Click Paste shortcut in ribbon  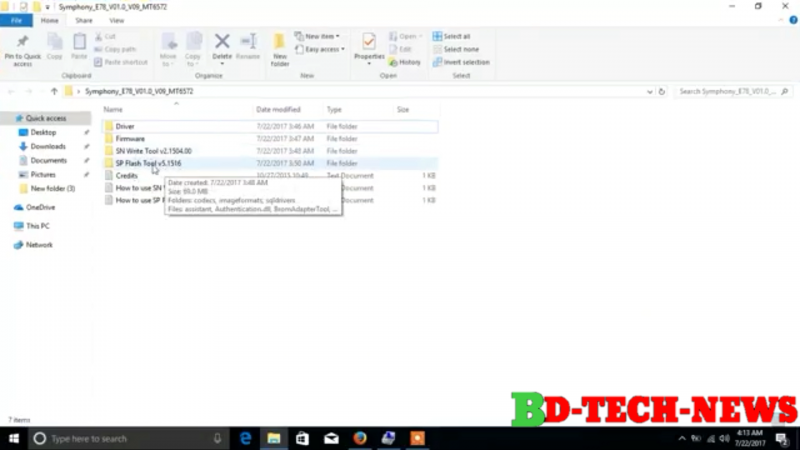click(121, 62)
